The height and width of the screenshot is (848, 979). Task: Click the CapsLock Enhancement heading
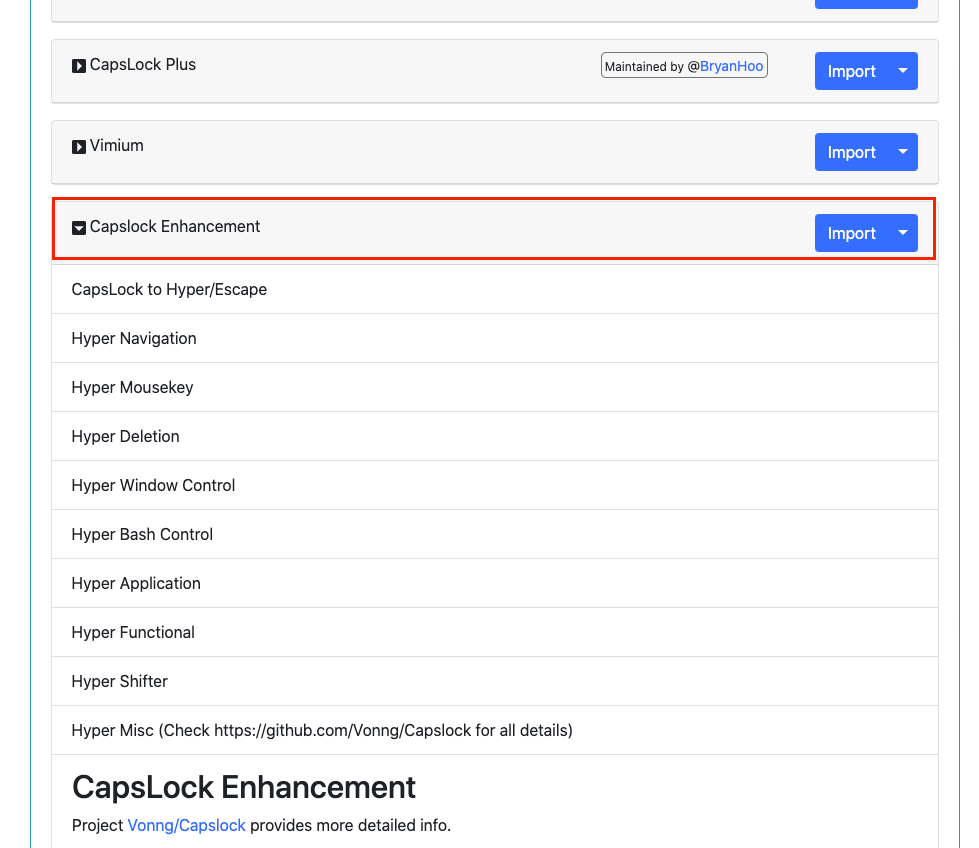coord(244,787)
